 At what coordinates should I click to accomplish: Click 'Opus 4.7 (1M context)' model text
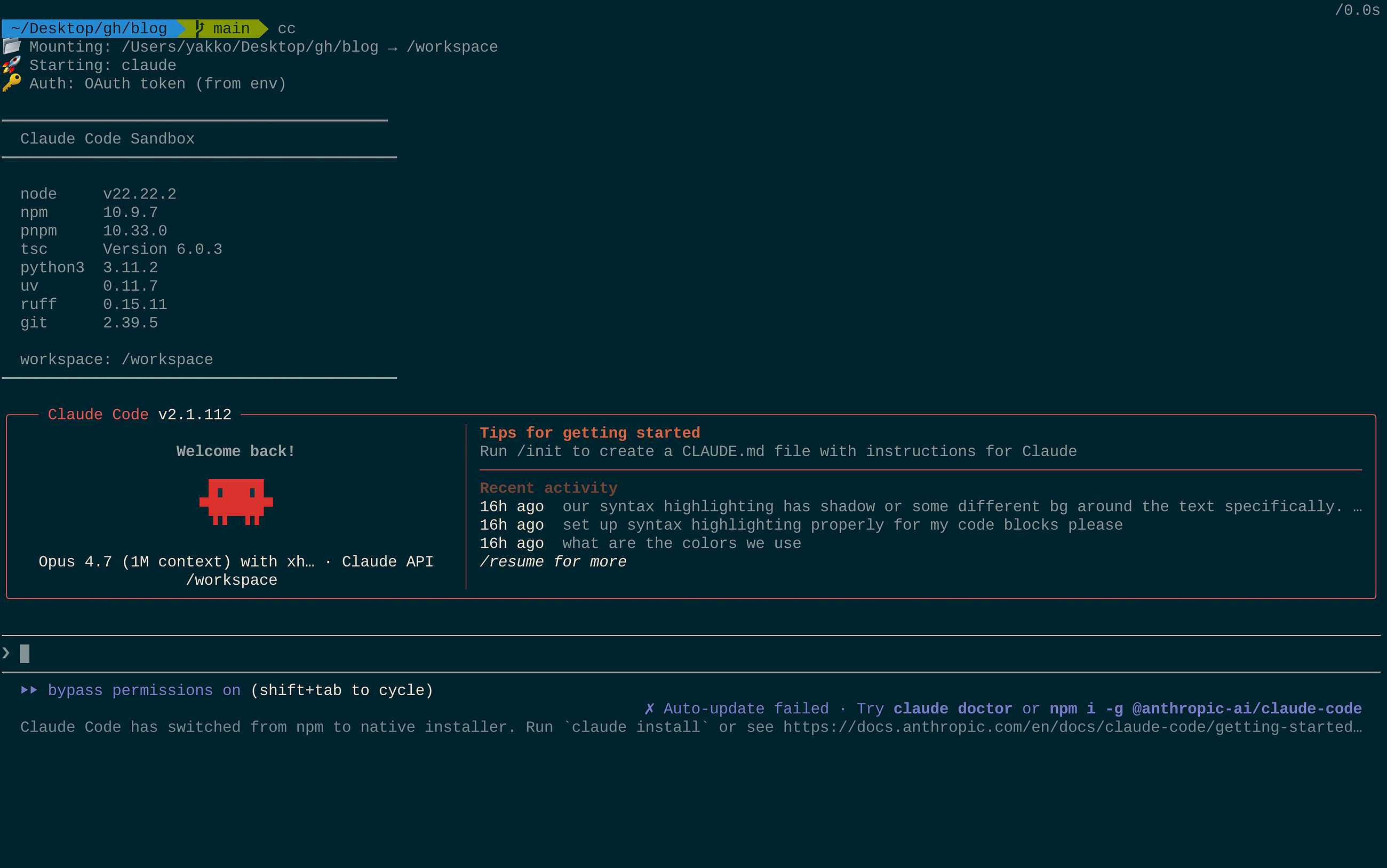(x=135, y=561)
